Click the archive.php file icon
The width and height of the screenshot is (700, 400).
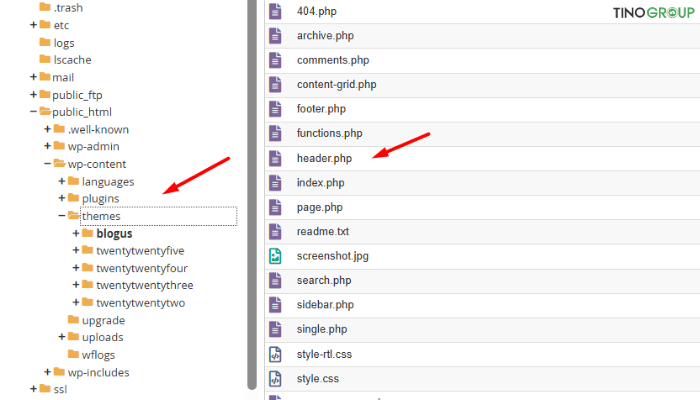275,36
